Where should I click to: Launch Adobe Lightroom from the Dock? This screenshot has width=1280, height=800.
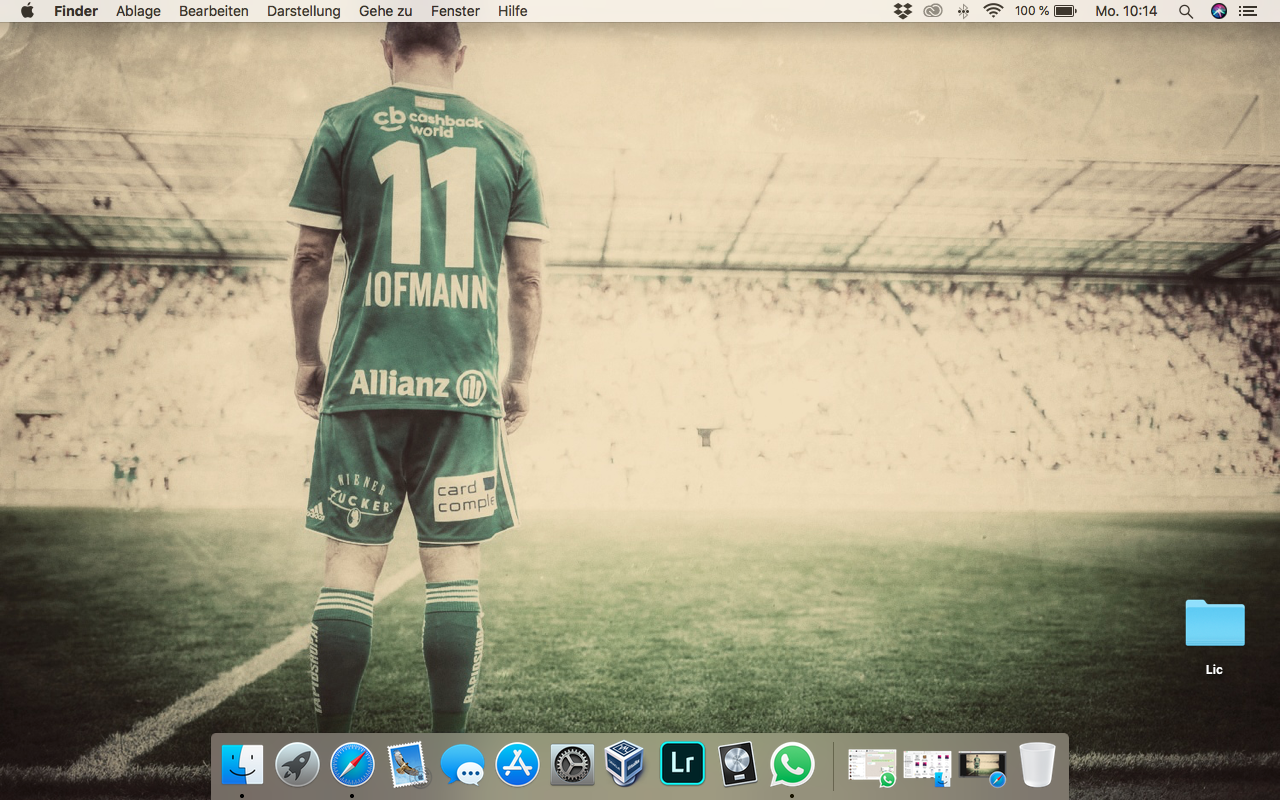tap(682, 763)
